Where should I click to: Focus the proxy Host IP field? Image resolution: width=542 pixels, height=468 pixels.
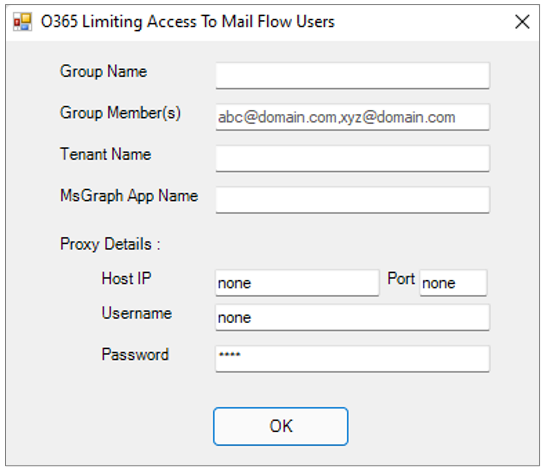pyautogui.click(x=297, y=283)
